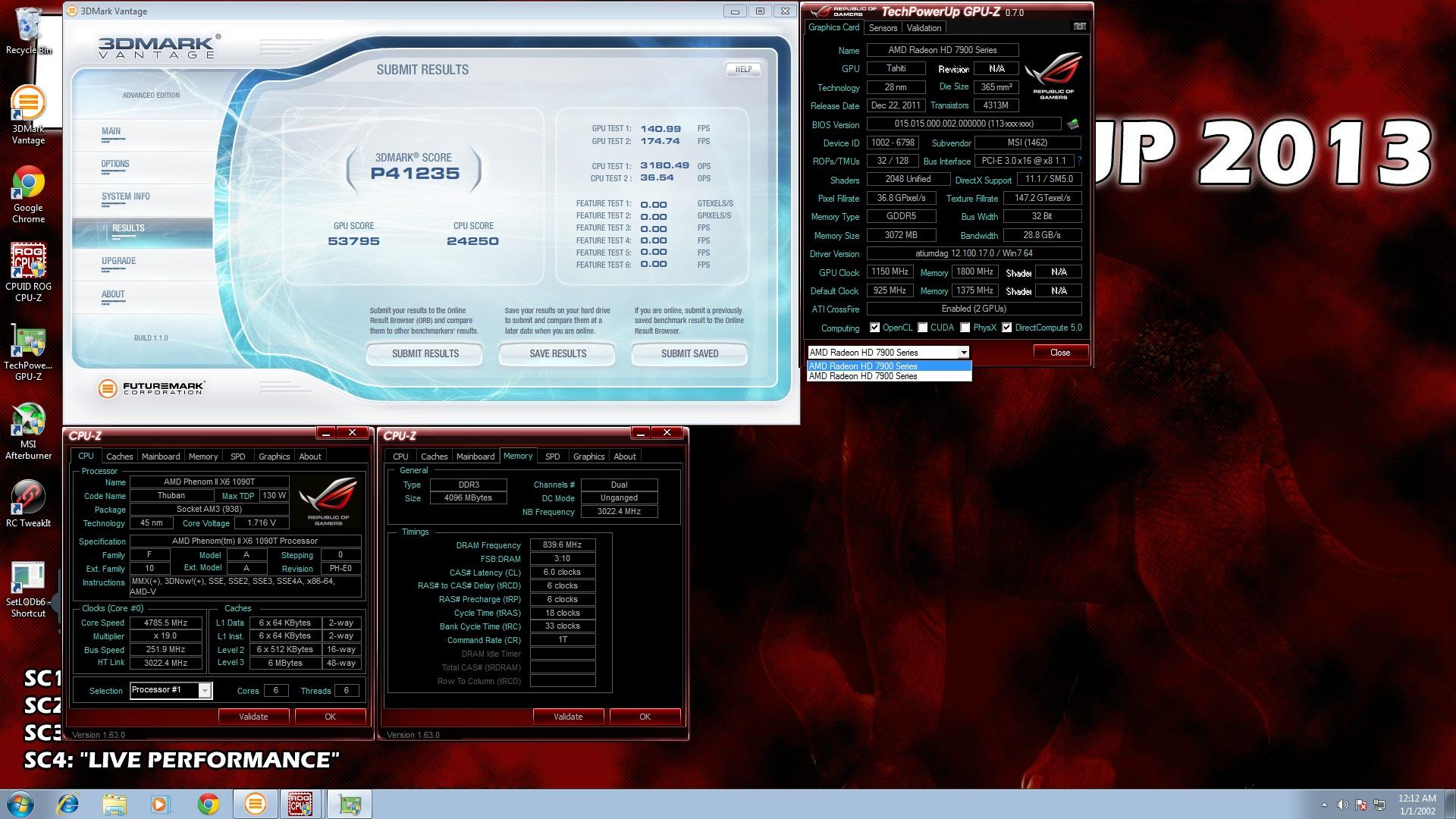Select the second AMD Radeon HD 7900 list entry
Viewport: 1456px width, 819px height.
(x=889, y=376)
